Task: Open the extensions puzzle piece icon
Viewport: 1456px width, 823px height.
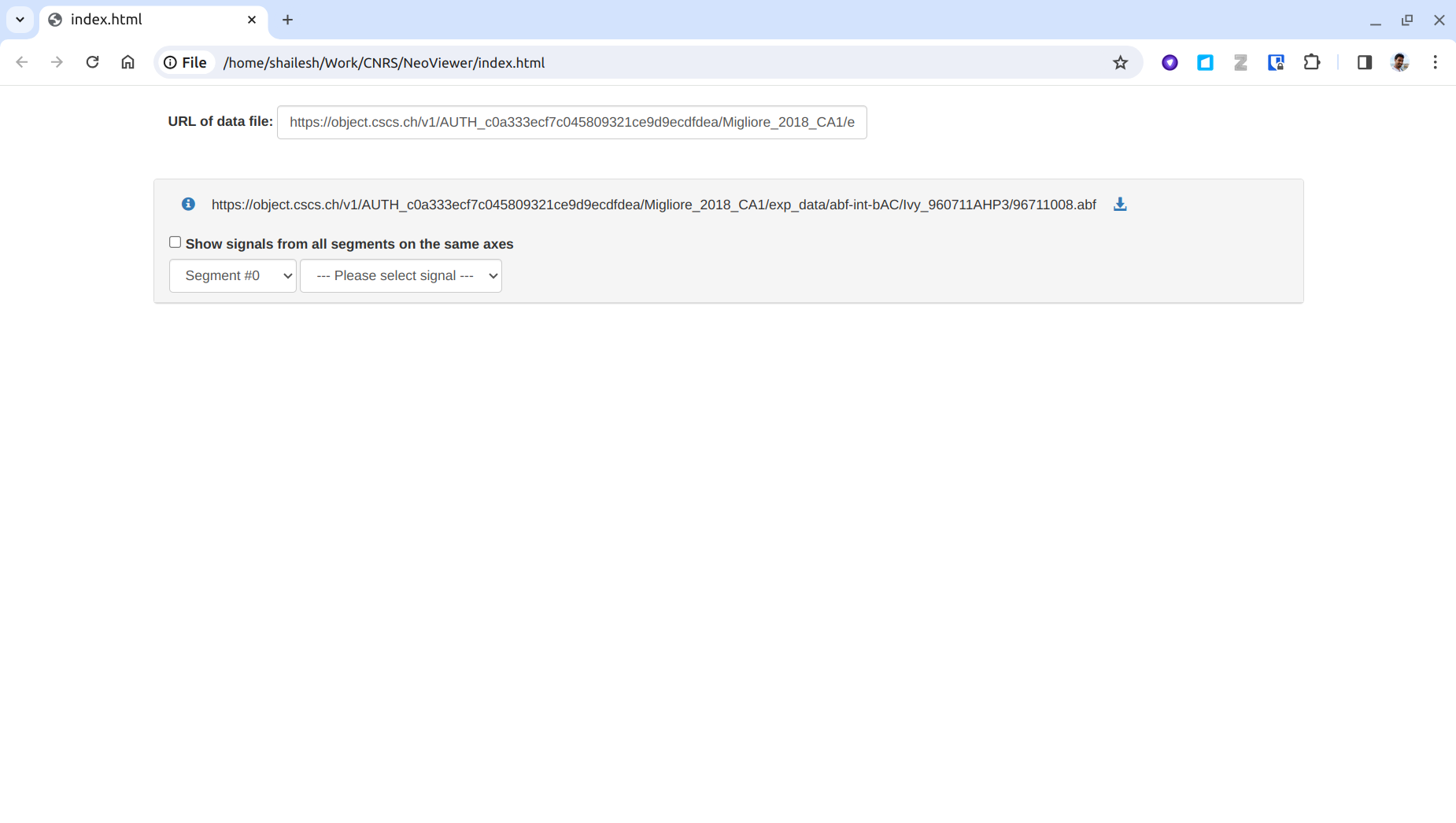Action: 1311,62
